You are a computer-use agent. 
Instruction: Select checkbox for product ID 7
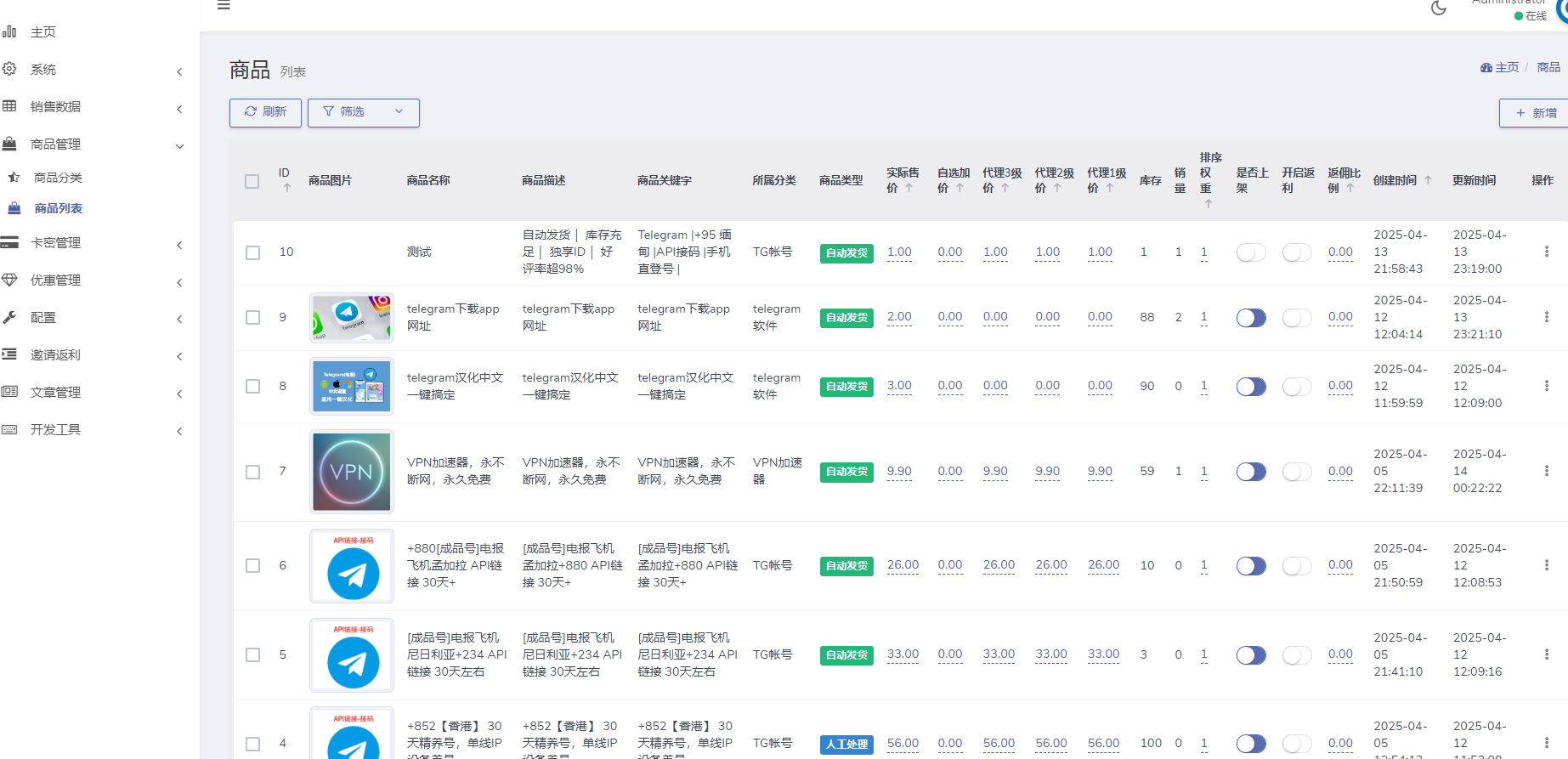[x=252, y=472]
